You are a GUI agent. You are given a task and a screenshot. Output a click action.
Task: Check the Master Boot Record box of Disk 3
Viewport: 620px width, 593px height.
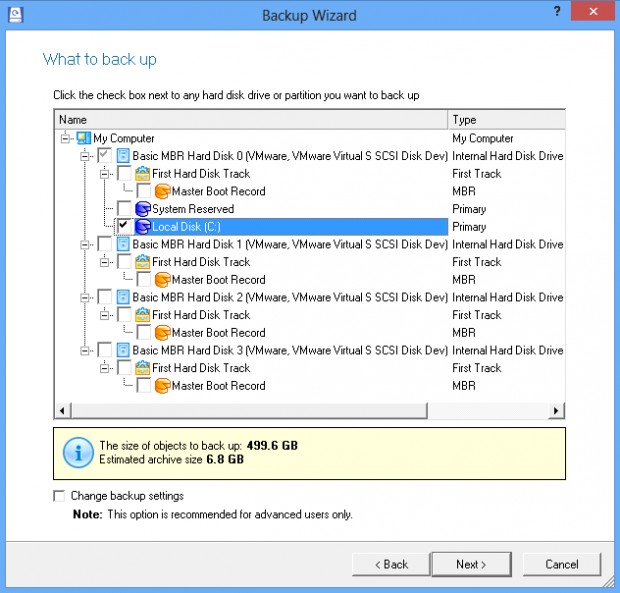tap(144, 385)
